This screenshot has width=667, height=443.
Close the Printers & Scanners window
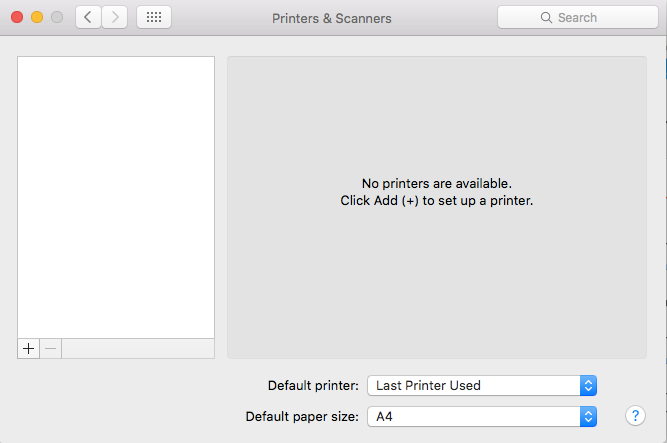pyautogui.click(x=17, y=17)
